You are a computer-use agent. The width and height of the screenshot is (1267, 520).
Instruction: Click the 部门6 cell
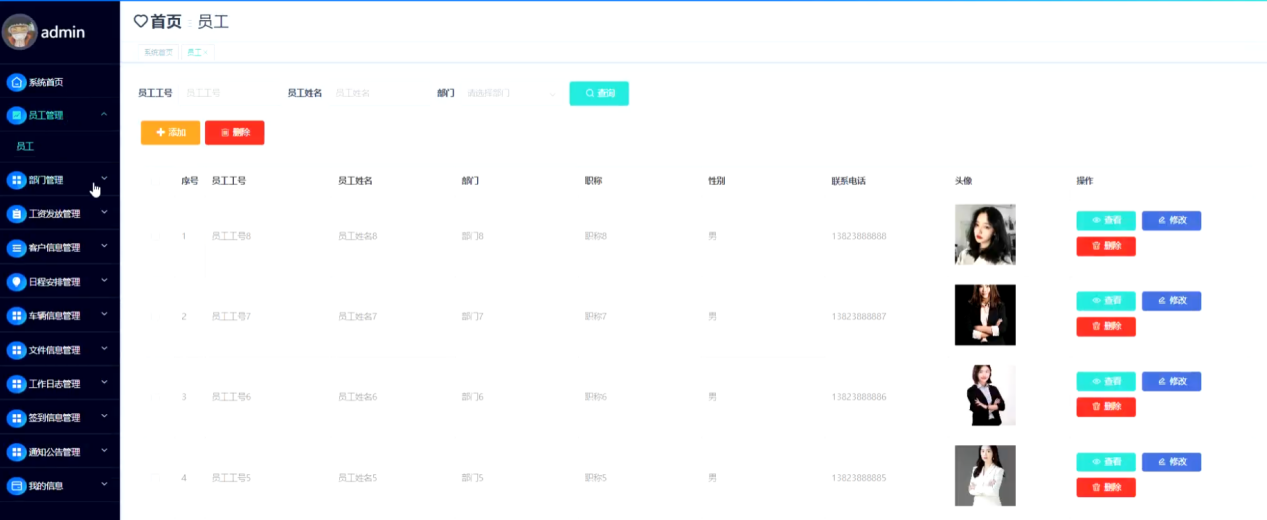[473, 397]
